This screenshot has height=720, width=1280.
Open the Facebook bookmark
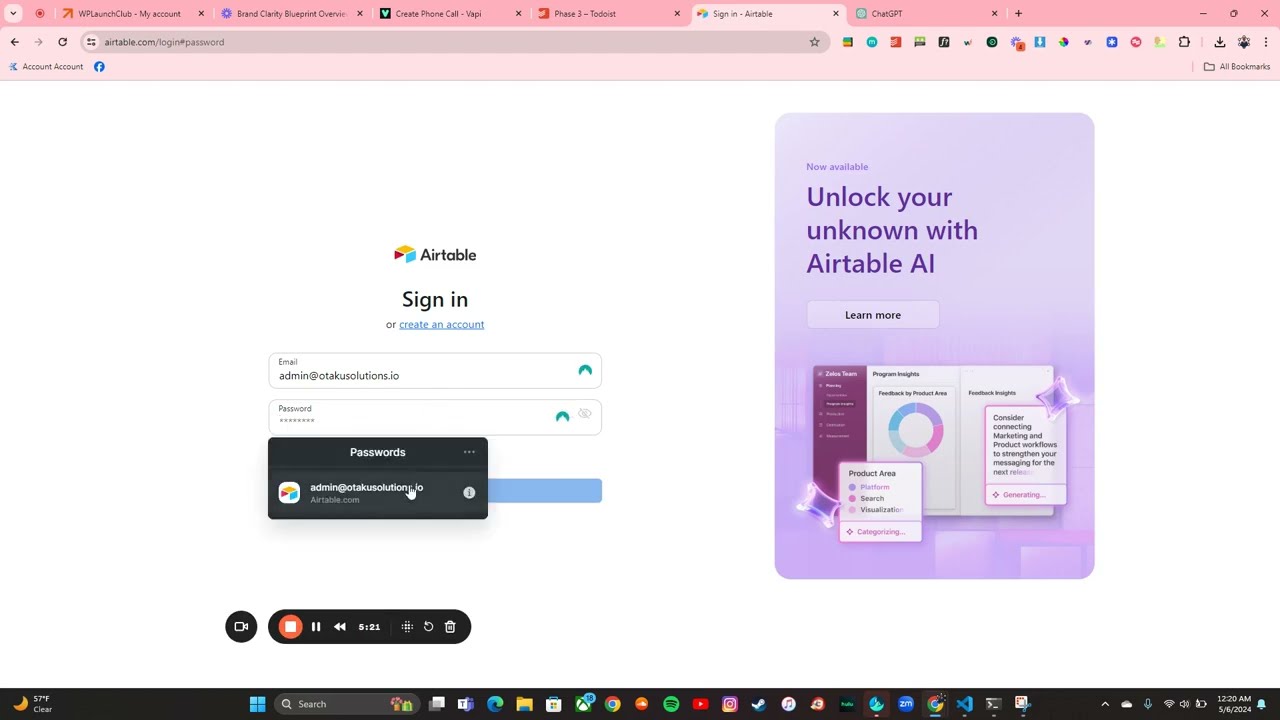point(99,67)
